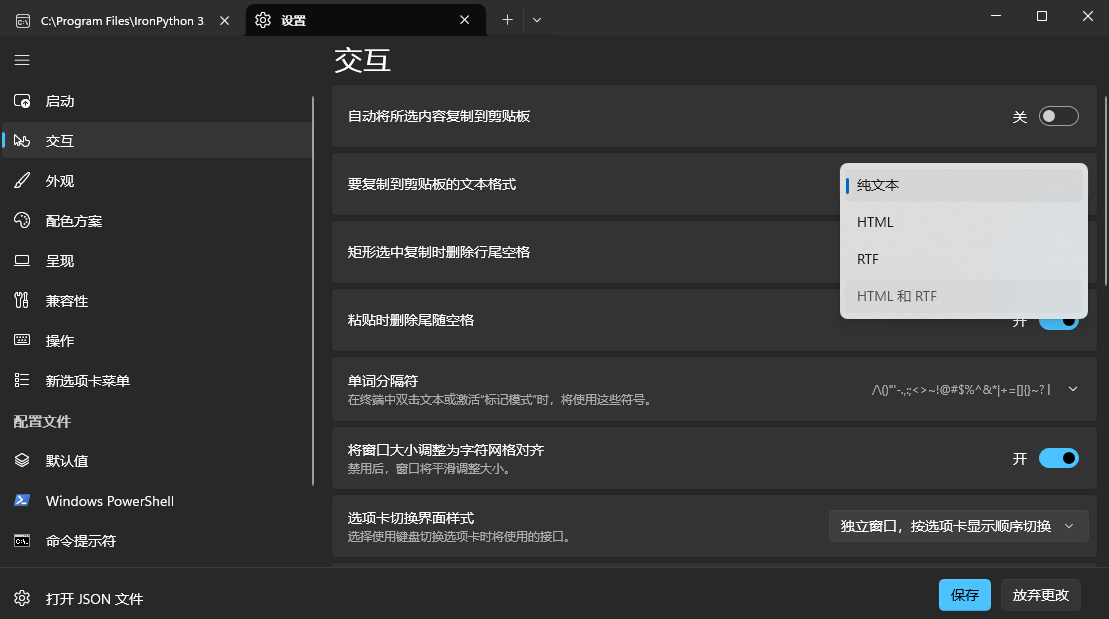Click the Windows PowerShell profile icon
Image resolution: width=1109 pixels, height=619 pixels.
pos(22,501)
